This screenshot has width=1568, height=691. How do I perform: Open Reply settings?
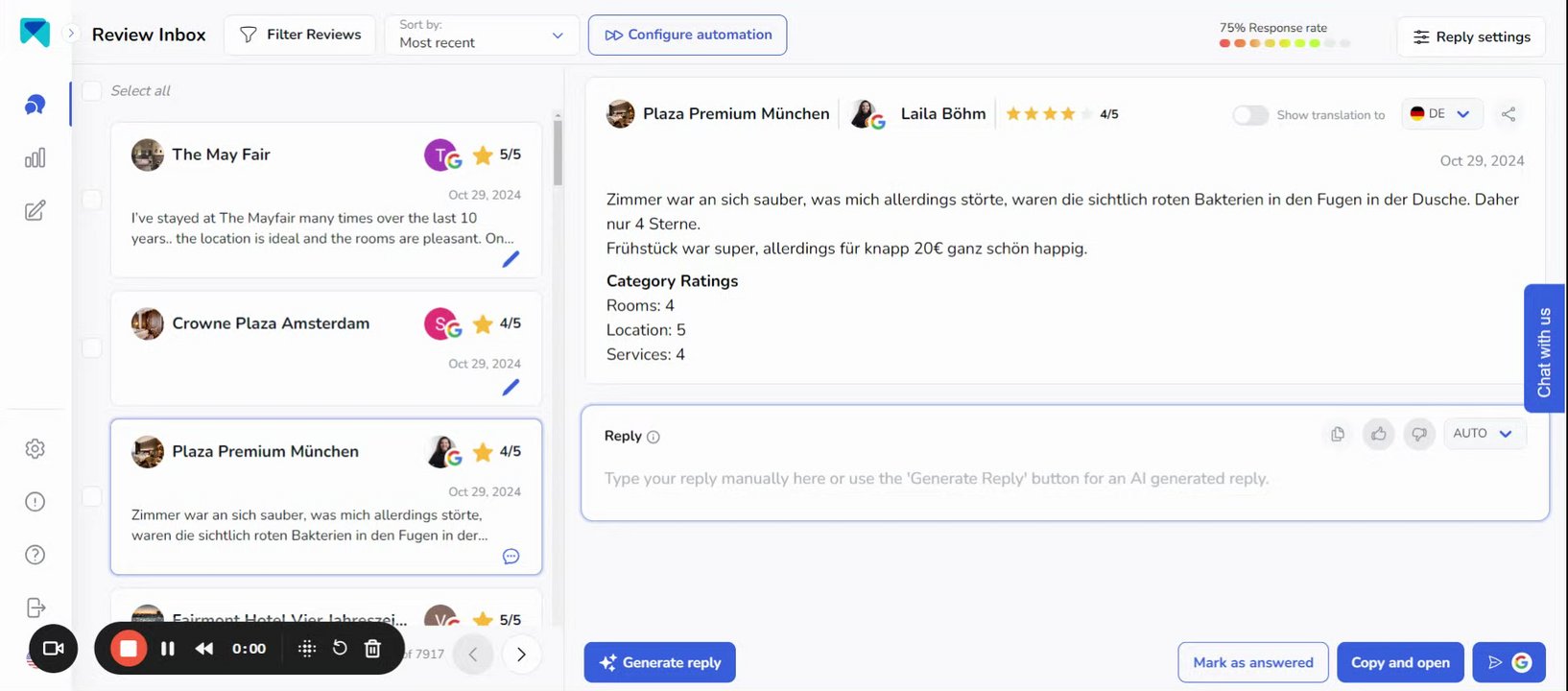[1471, 36]
